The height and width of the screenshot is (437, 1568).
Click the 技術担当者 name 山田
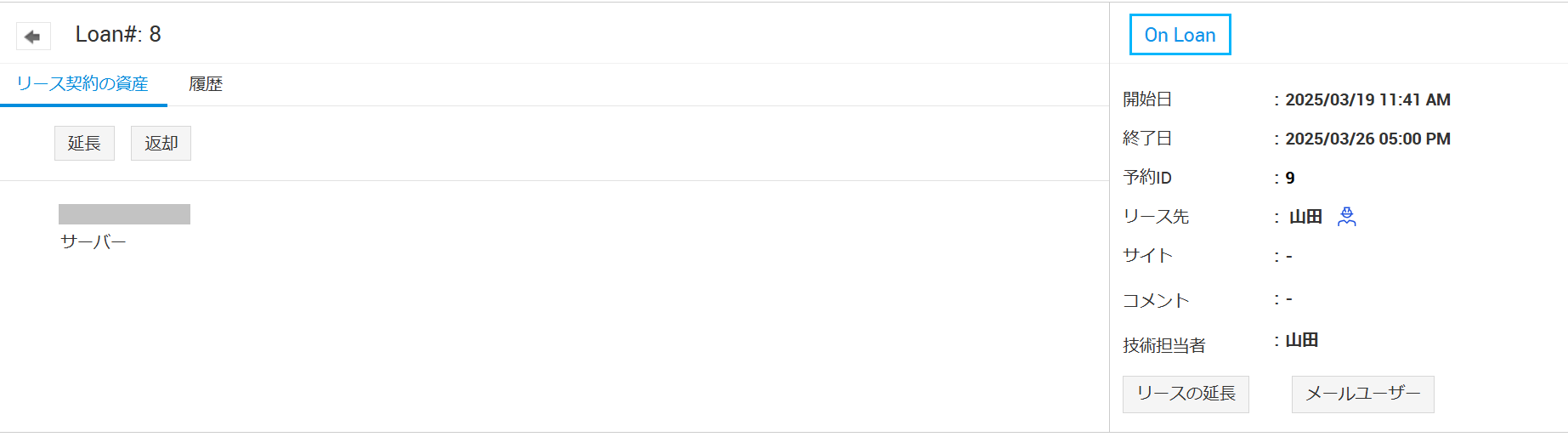coord(1302,340)
